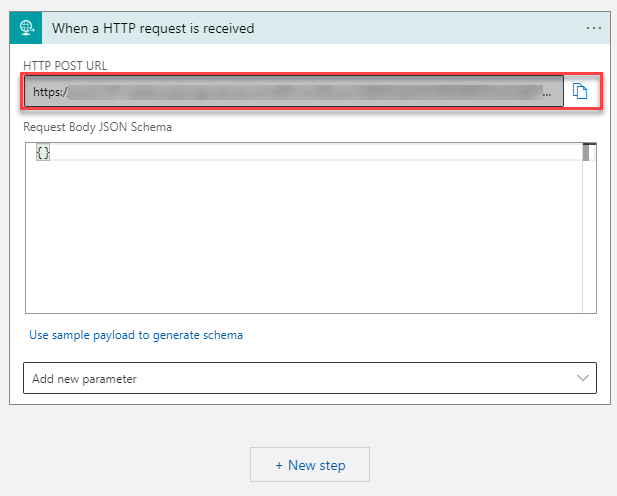Add a New step to the workflow
The height and width of the screenshot is (496, 617).
[310, 465]
